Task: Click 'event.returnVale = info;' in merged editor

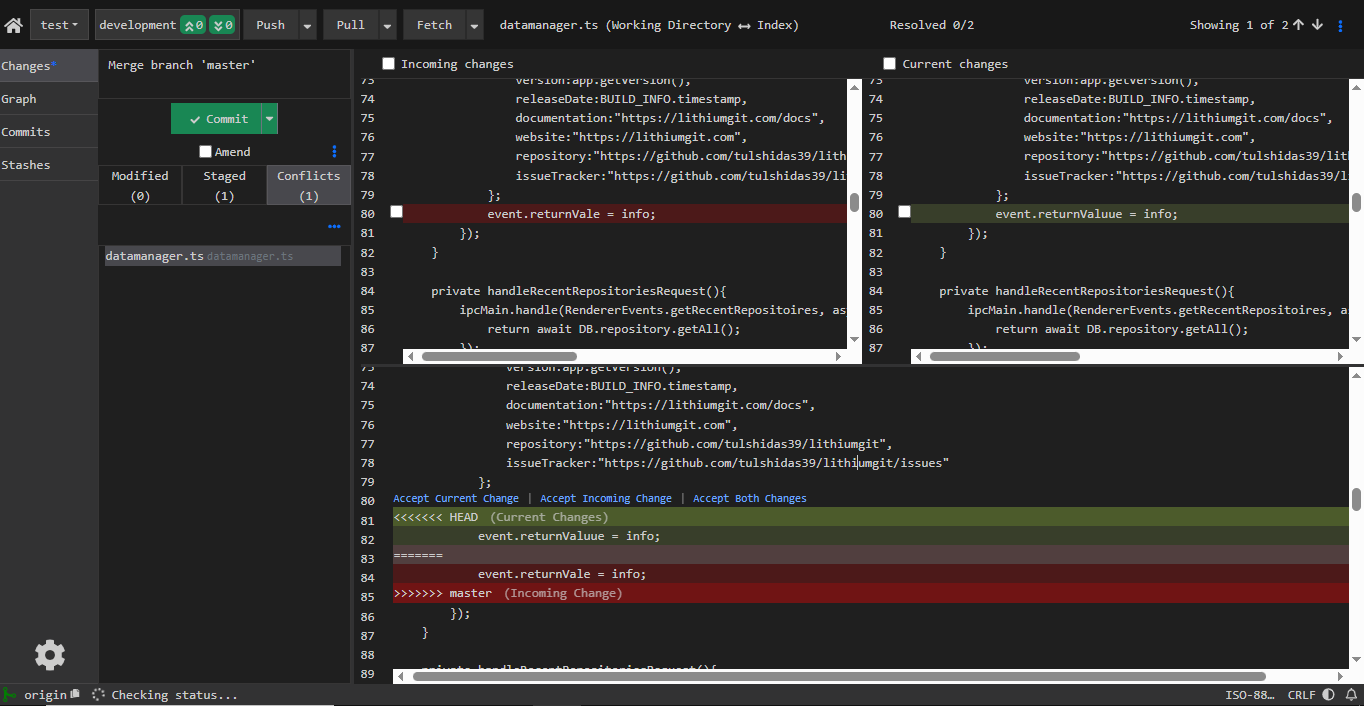Action: [x=562, y=574]
